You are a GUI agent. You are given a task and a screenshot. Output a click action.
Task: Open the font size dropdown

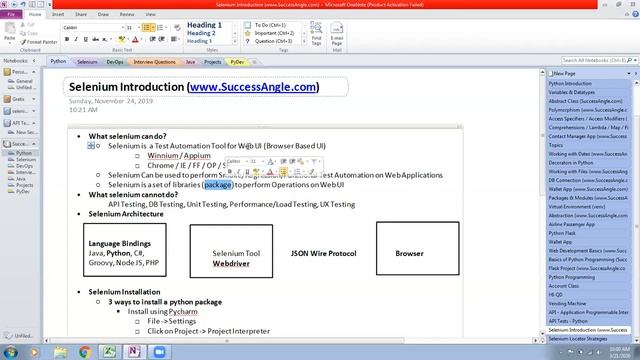[139, 28]
